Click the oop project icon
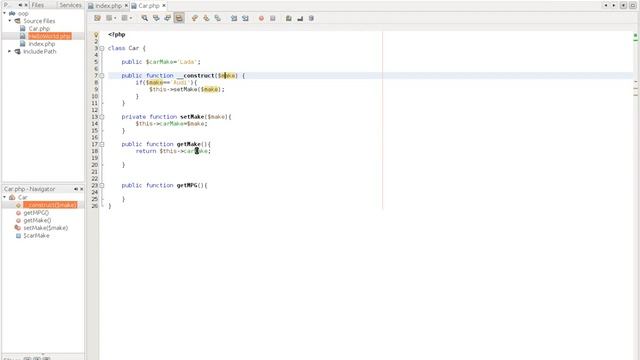Image resolution: width=640 pixels, height=360 pixels. (12, 13)
